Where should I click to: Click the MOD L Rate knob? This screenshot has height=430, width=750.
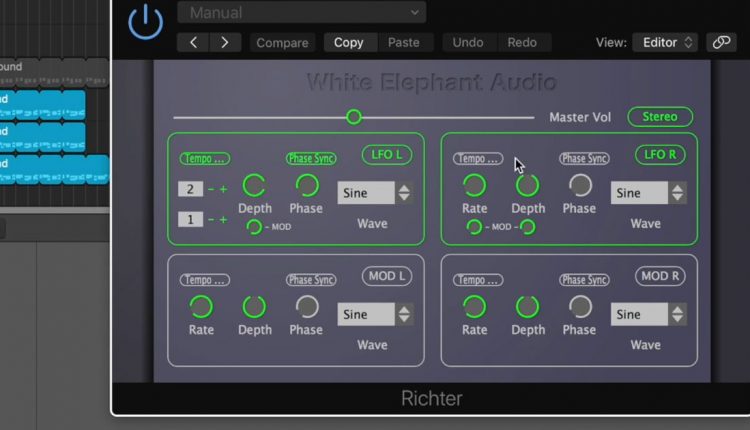tap(201, 307)
